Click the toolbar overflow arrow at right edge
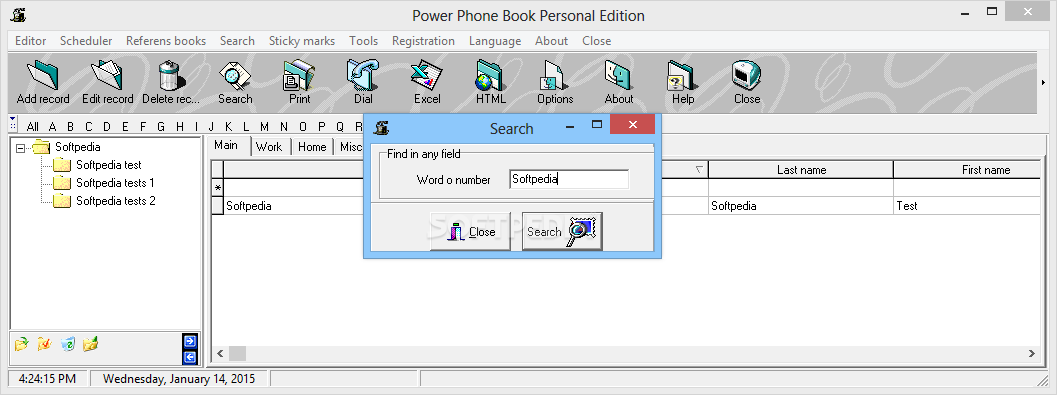This screenshot has height=395, width=1057. (1044, 83)
